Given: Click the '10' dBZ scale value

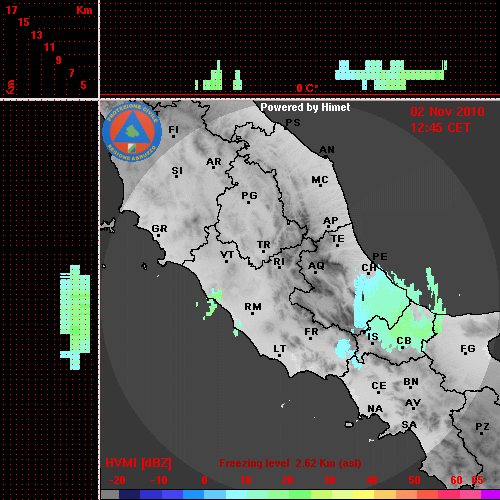Looking at the screenshot, I should point(246,480).
